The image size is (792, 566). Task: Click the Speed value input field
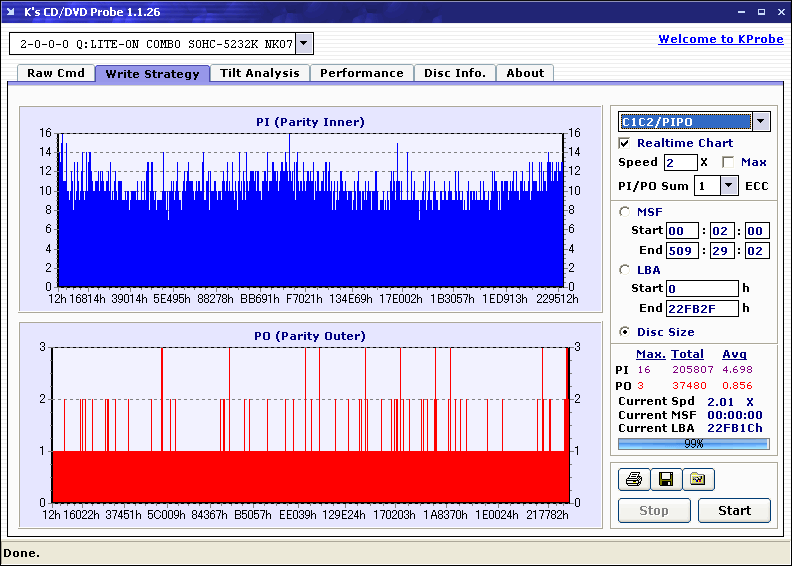point(680,162)
